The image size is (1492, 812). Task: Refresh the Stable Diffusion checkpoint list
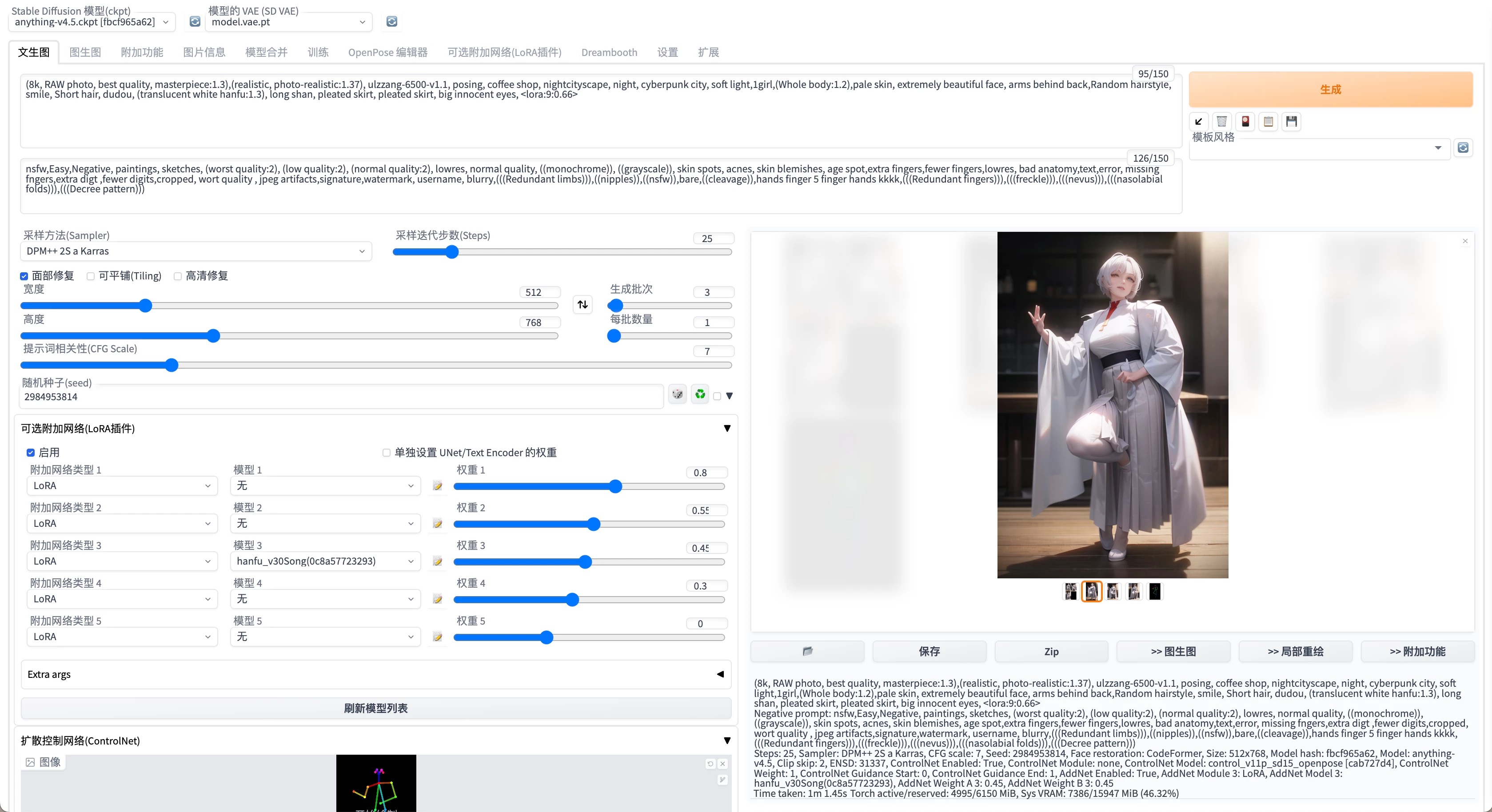(195, 21)
